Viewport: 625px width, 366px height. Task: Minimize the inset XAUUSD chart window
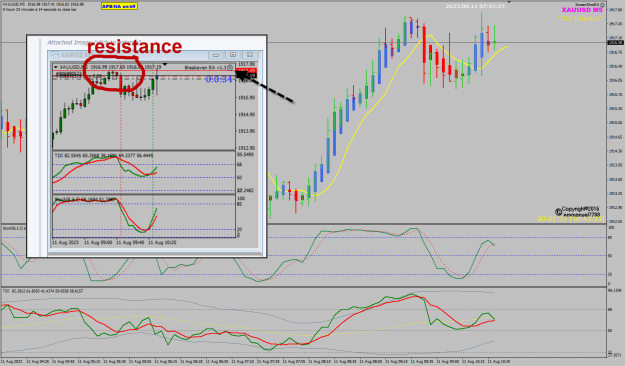216,55
